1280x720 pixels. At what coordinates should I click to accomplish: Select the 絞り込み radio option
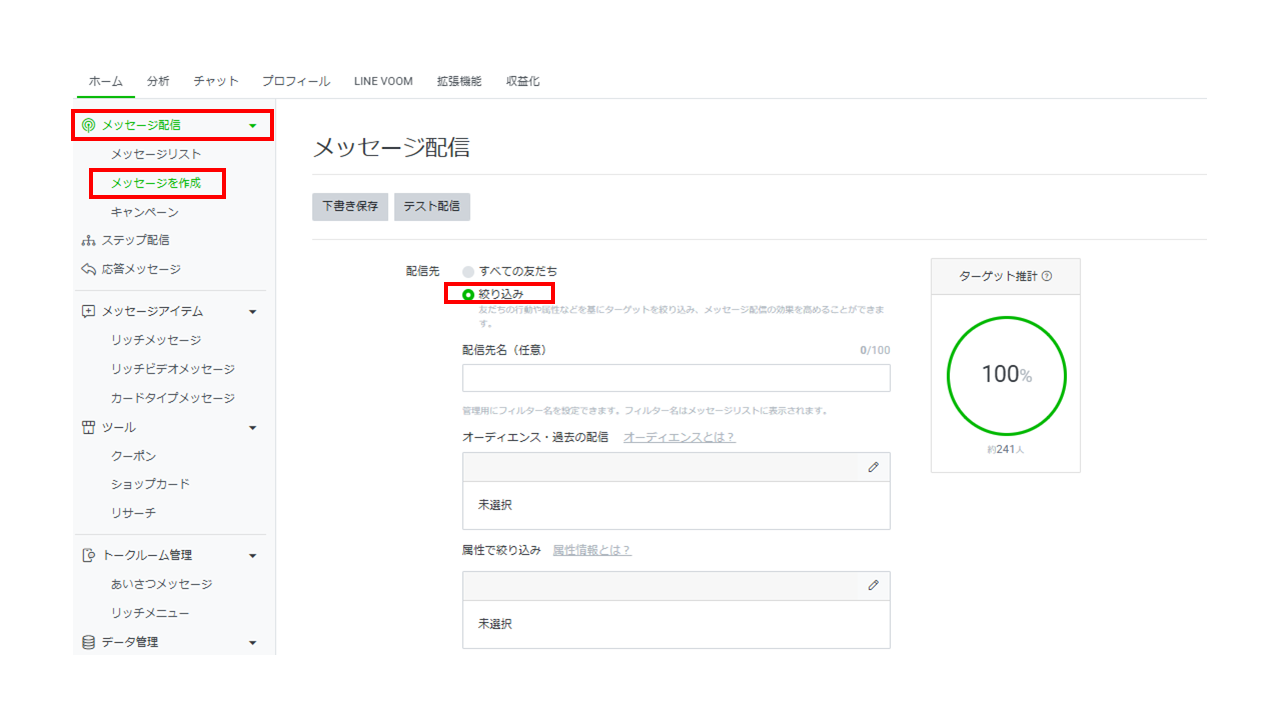click(x=468, y=294)
